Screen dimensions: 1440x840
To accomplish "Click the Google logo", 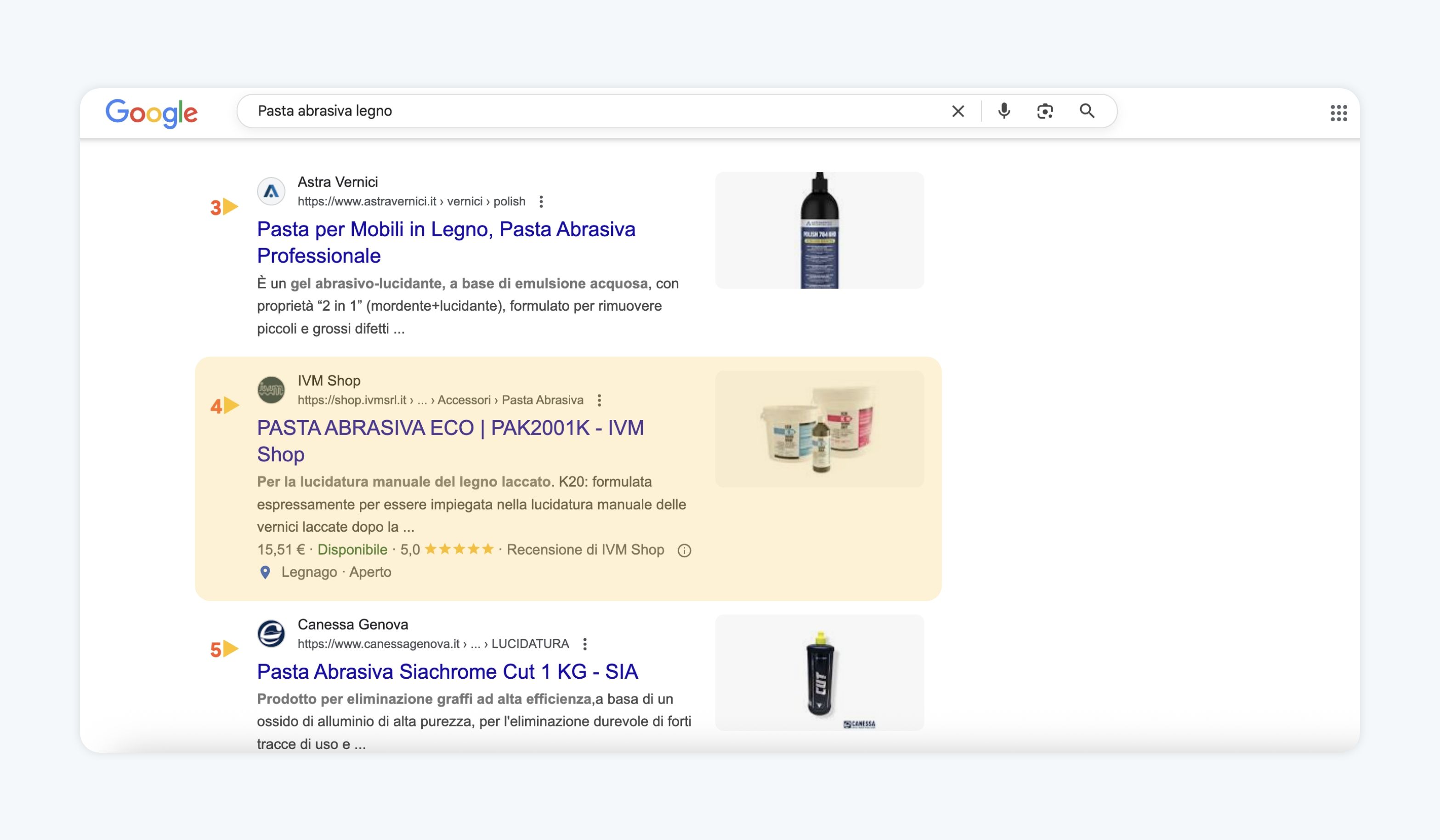I will click(x=152, y=113).
